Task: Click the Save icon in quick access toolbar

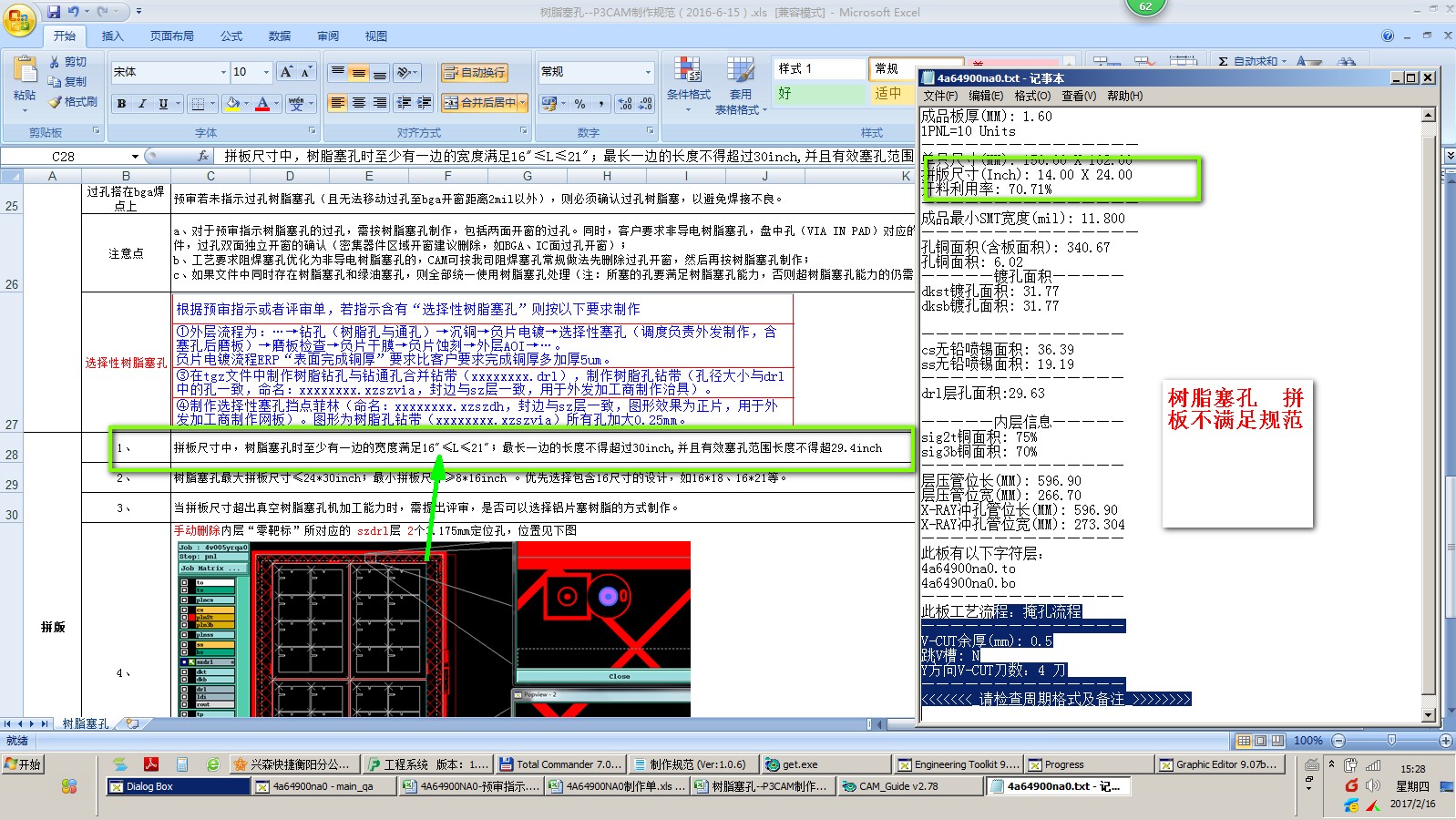Action: click(54, 12)
